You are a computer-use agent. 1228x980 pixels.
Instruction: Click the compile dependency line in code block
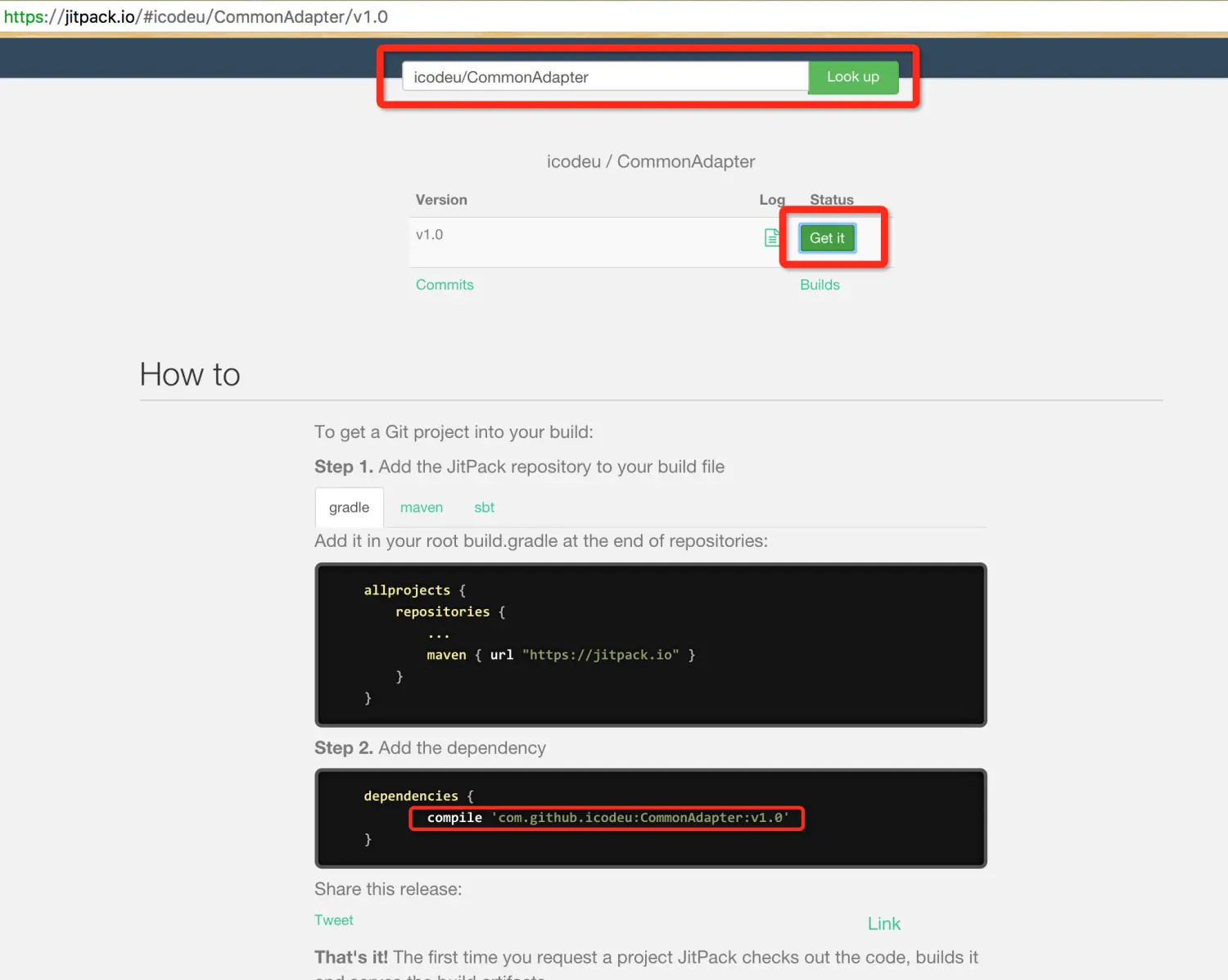[607, 818]
